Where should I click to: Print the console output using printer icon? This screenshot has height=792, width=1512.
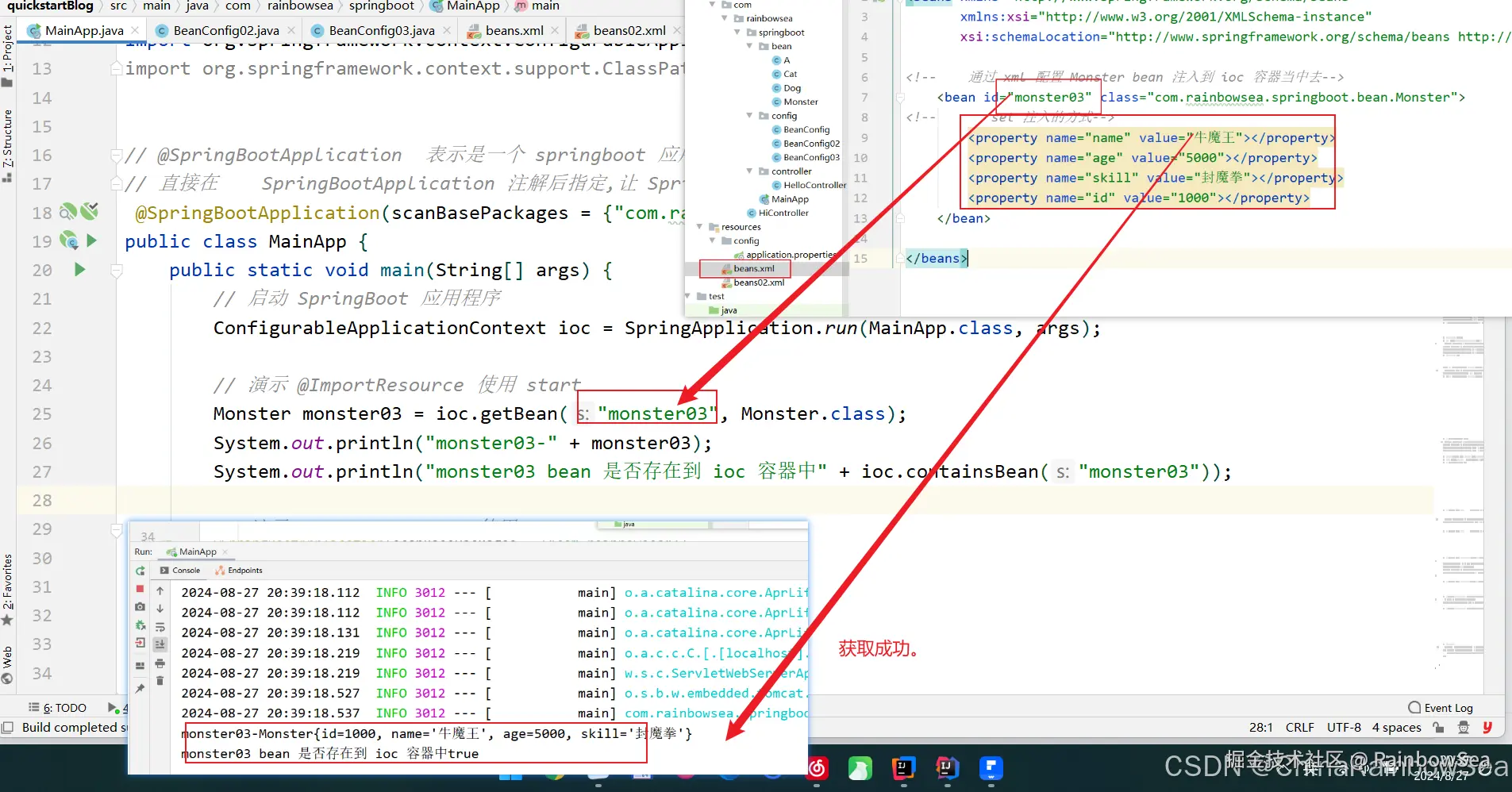point(160,663)
